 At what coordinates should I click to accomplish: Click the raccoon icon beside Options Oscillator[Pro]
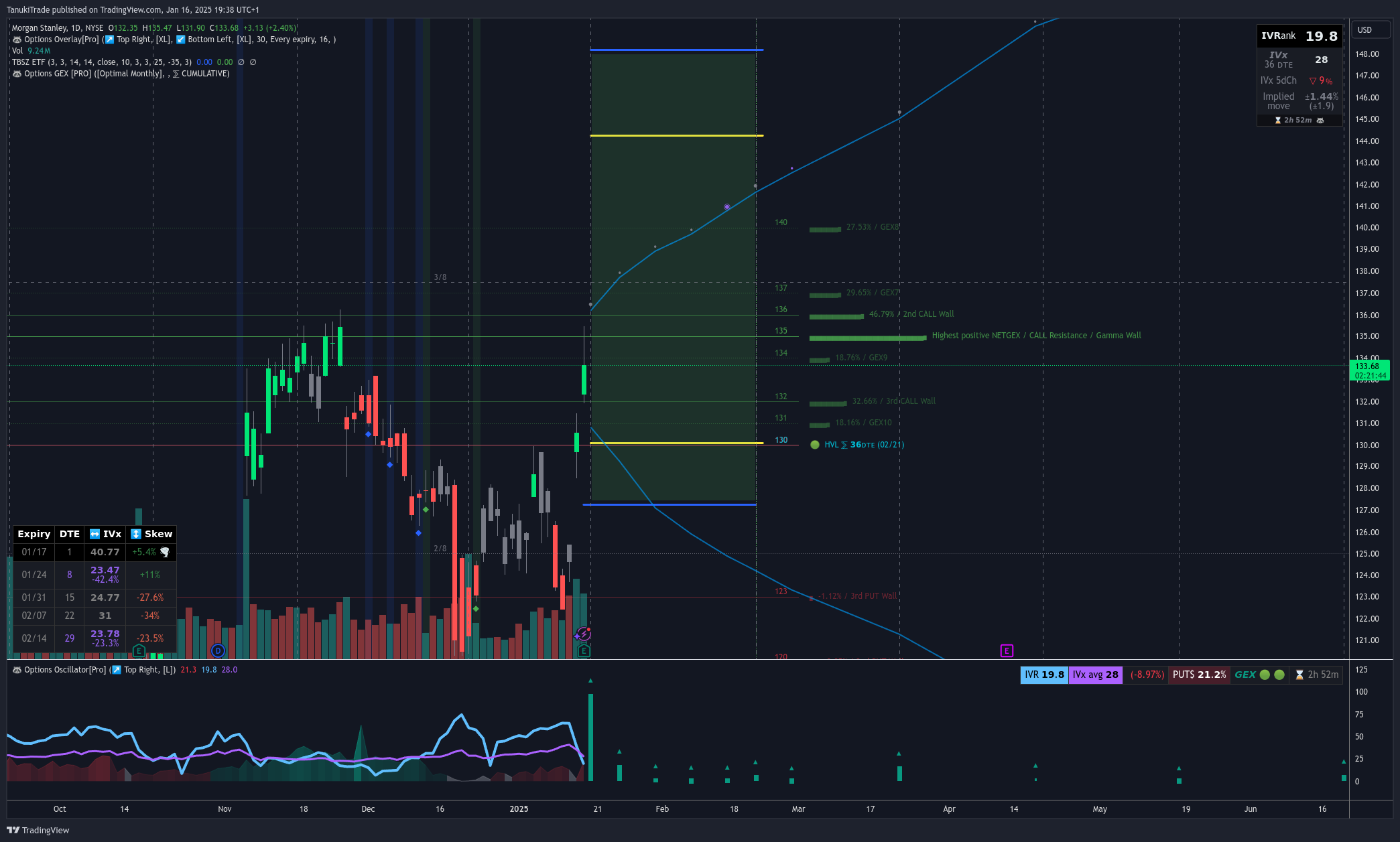click(17, 670)
